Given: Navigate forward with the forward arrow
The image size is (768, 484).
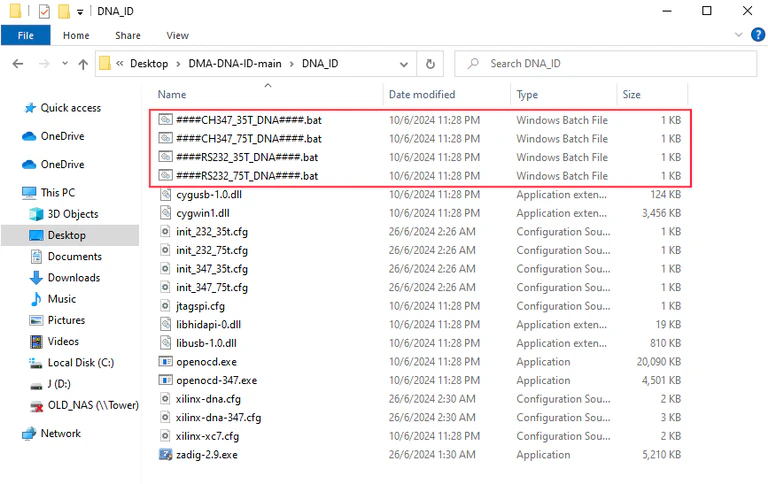Looking at the screenshot, I should [44, 64].
